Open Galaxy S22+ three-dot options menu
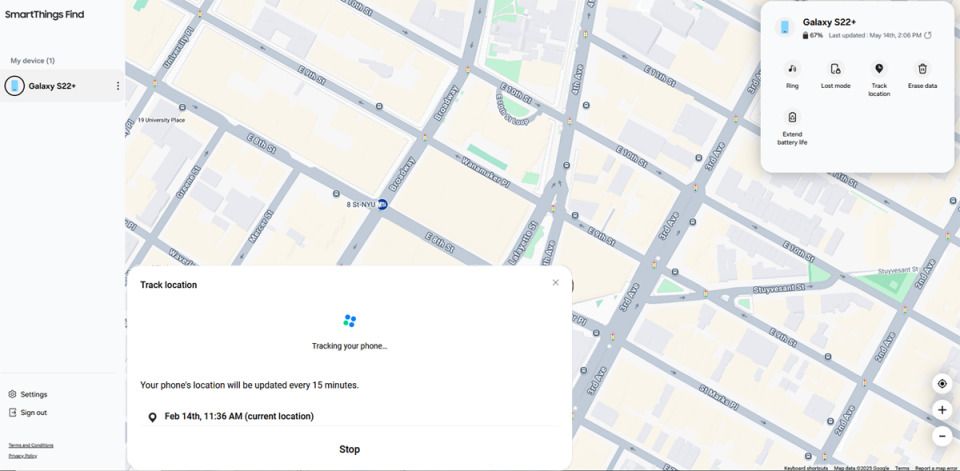The height and width of the screenshot is (471, 960). [118, 86]
